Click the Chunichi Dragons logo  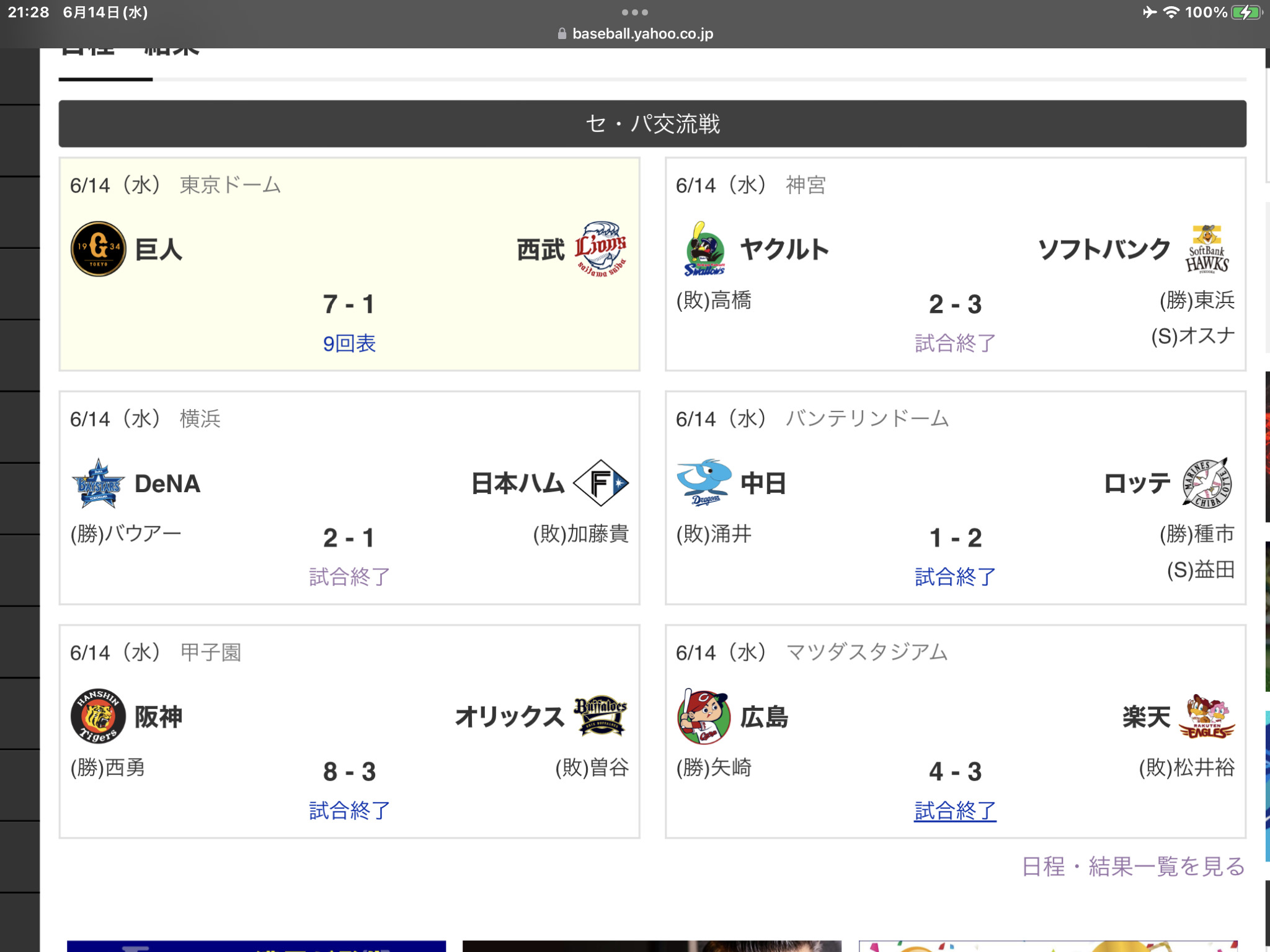pyautogui.click(x=704, y=483)
